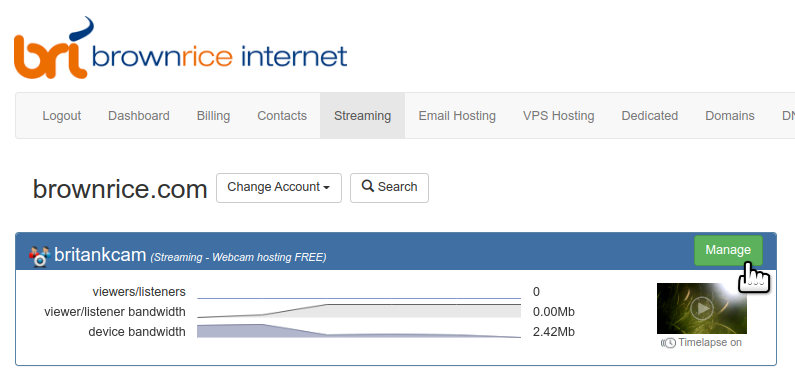Open the Contacts tab
The height and width of the screenshot is (376, 795).
pyautogui.click(x=282, y=116)
